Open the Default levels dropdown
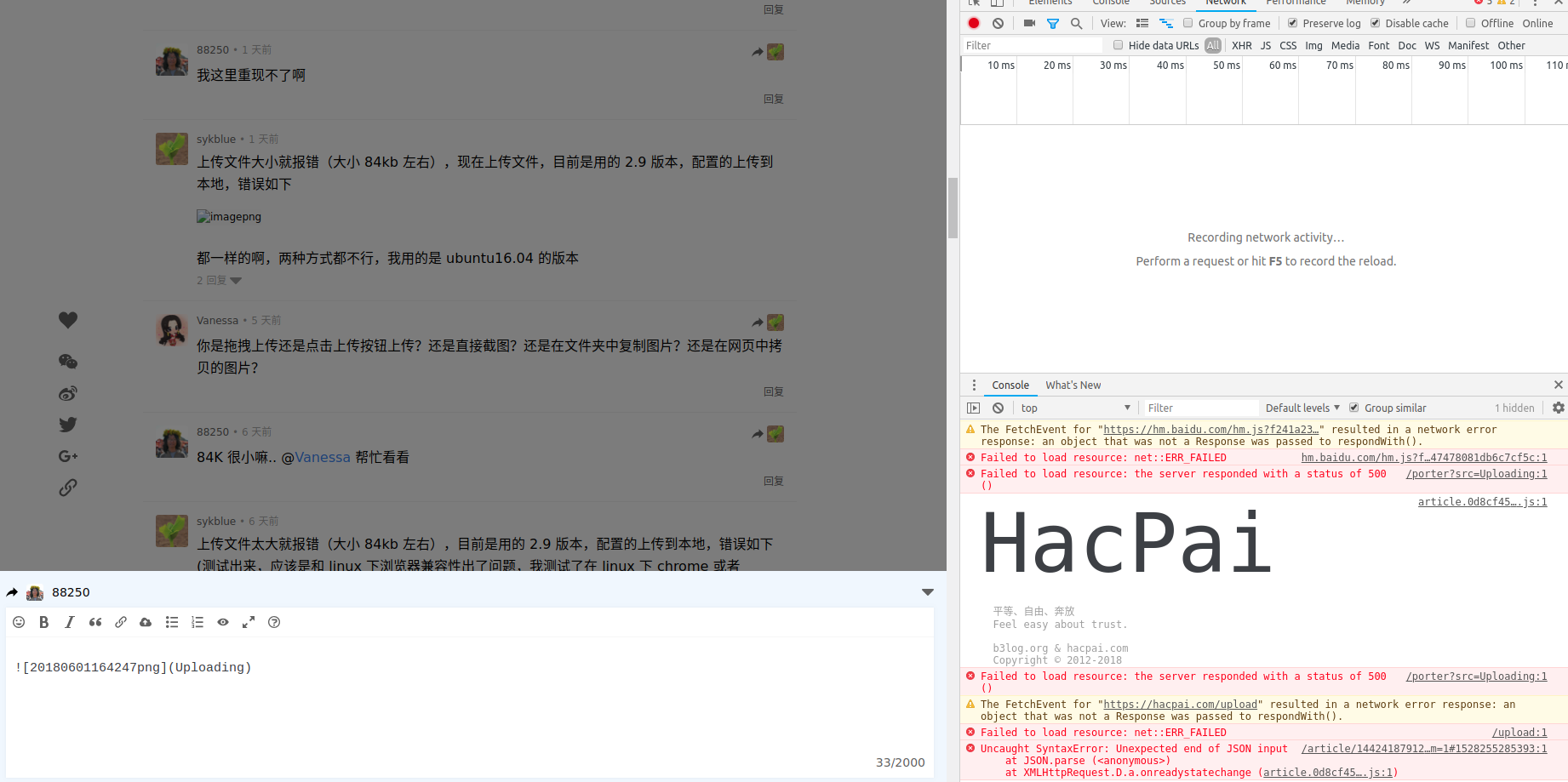The width and height of the screenshot is (1568, 782). (1302, 408)
